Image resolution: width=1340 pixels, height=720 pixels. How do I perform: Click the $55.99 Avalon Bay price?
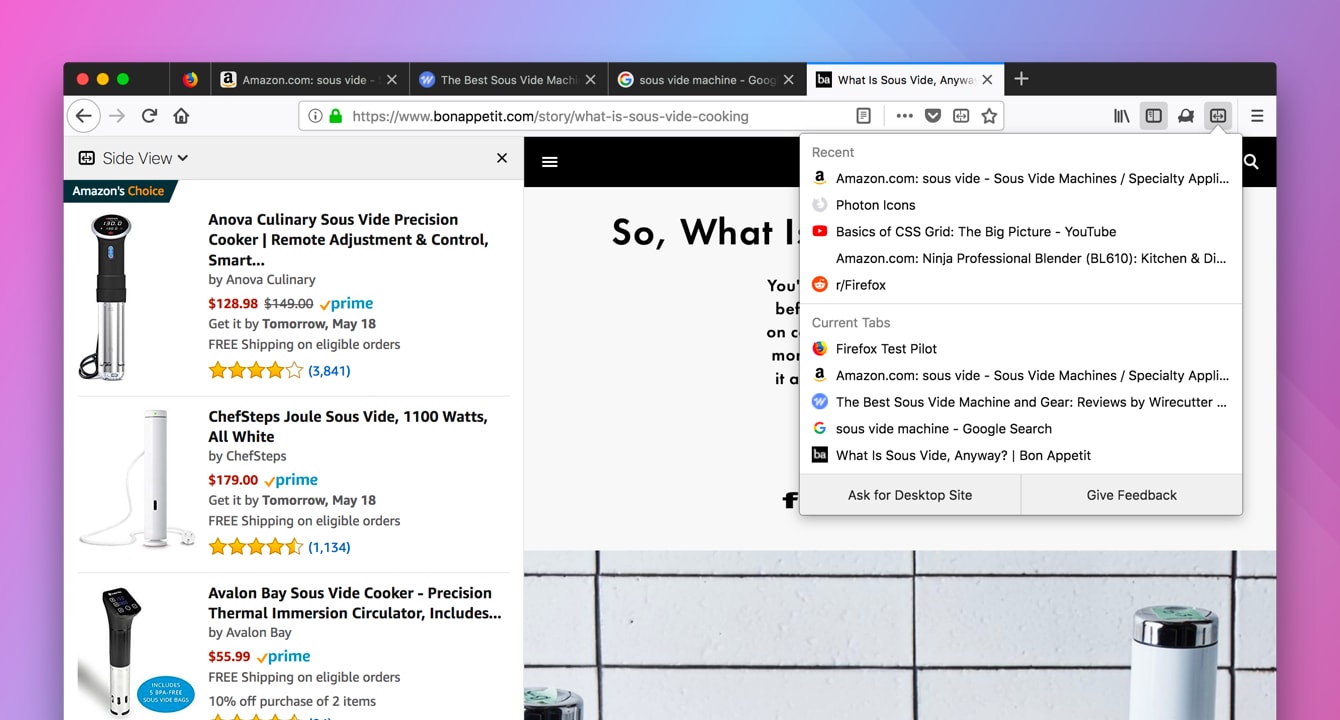[x=229, y=657]
